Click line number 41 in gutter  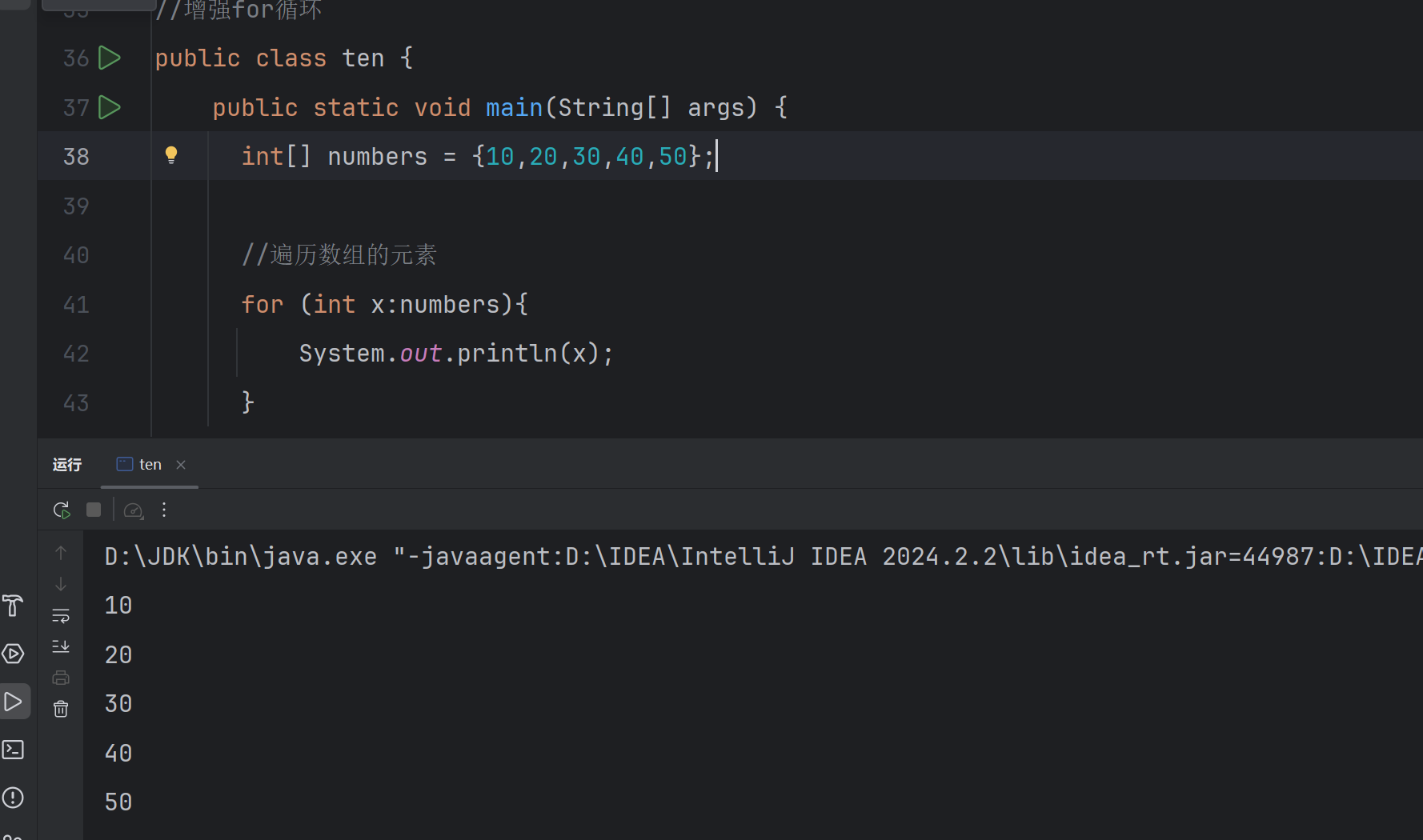pos(76,305)
